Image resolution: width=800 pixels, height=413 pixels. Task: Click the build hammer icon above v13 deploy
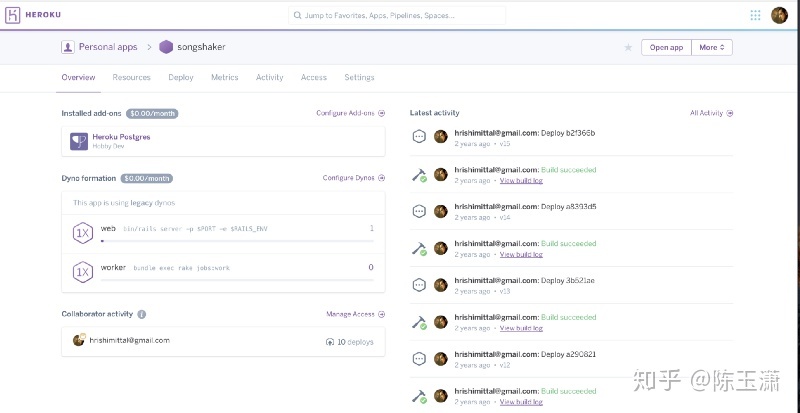pyautogui.click(x=419, y=249)
